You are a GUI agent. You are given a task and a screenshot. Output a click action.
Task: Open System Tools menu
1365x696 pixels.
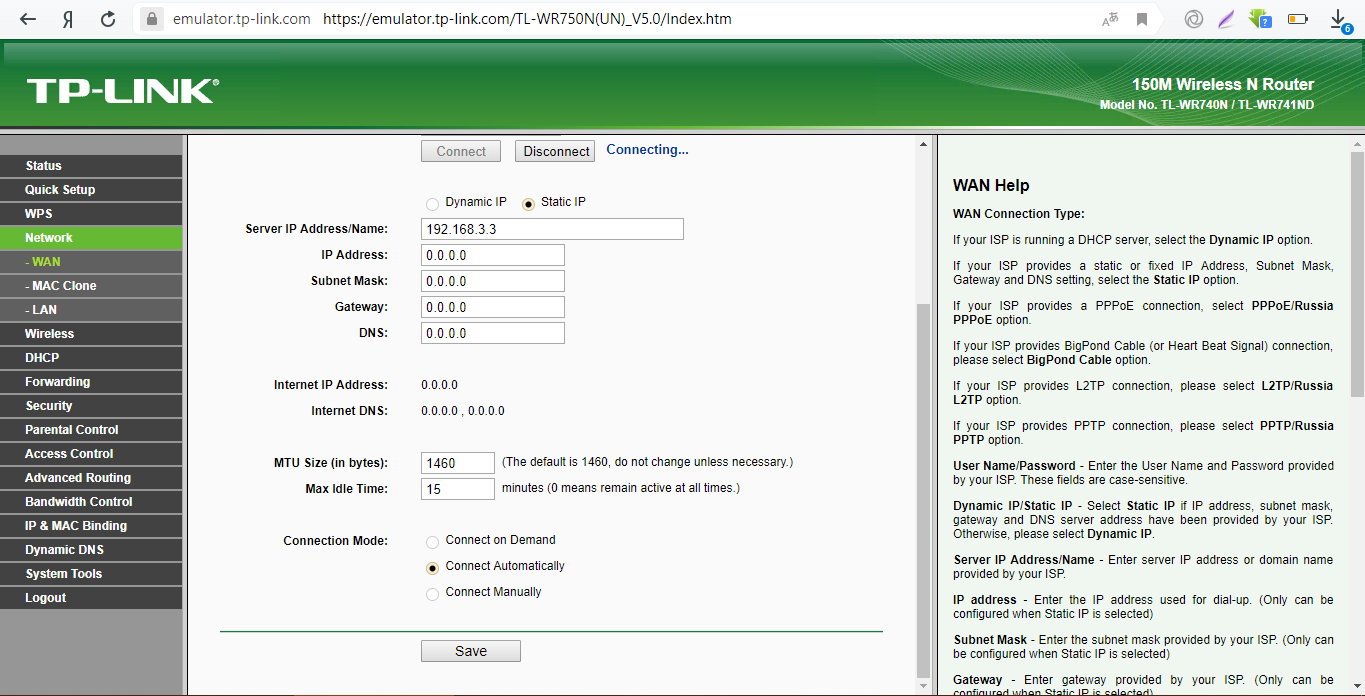point(91,574)
